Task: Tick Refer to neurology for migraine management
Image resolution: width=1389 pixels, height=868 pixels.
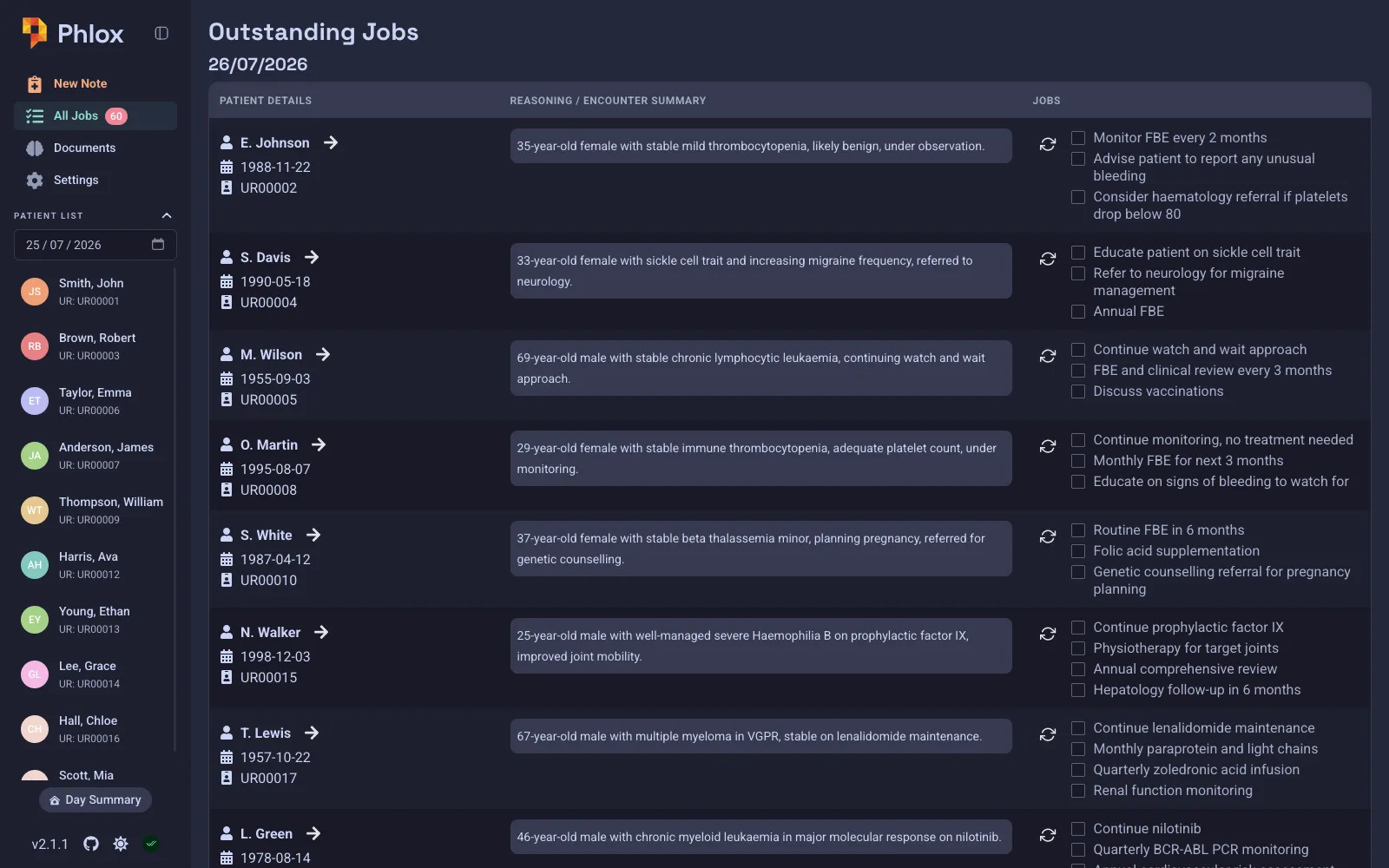Action: pos(1078,273)
